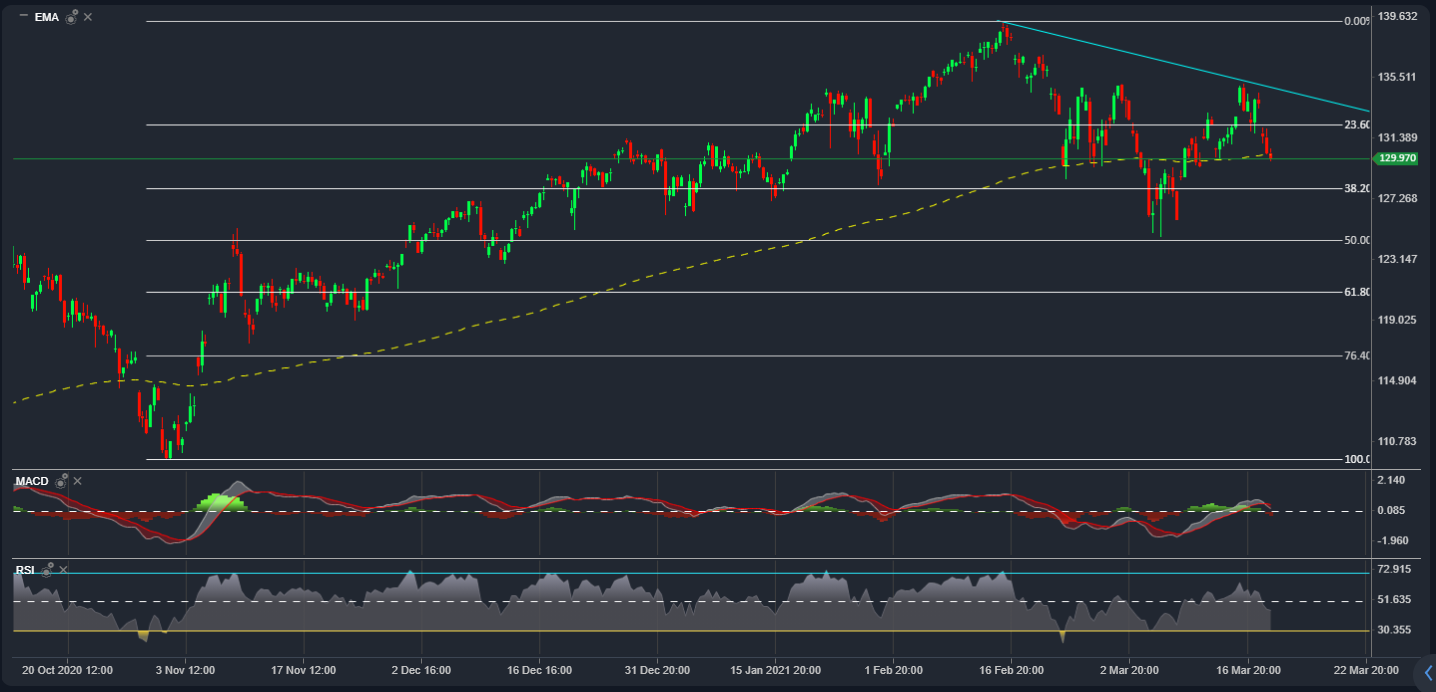Image resolution: width=1436 pixels, height=692 pixels.
Task: Click the MACD panel label
Action: click(x=31, y=481)
